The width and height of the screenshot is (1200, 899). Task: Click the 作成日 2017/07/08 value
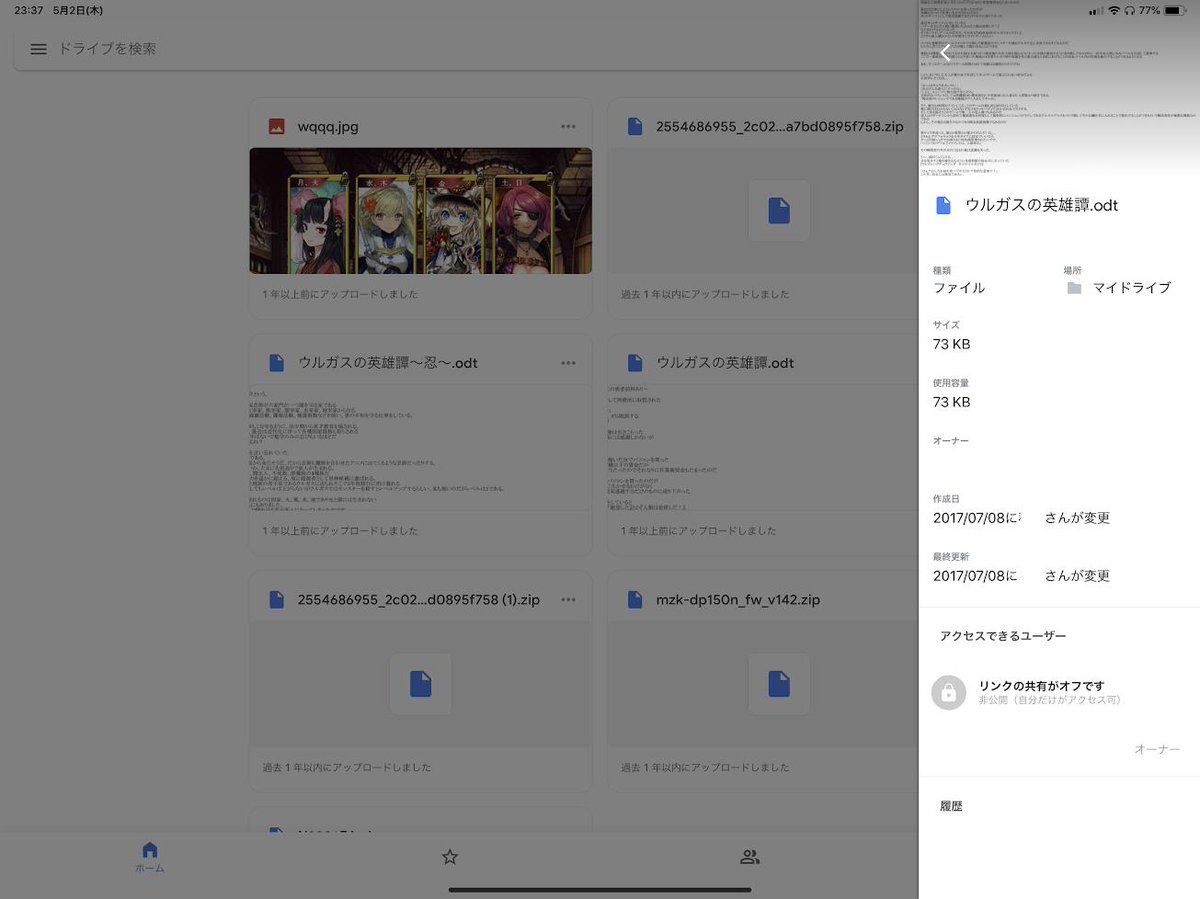click(x=1021, y=518)
